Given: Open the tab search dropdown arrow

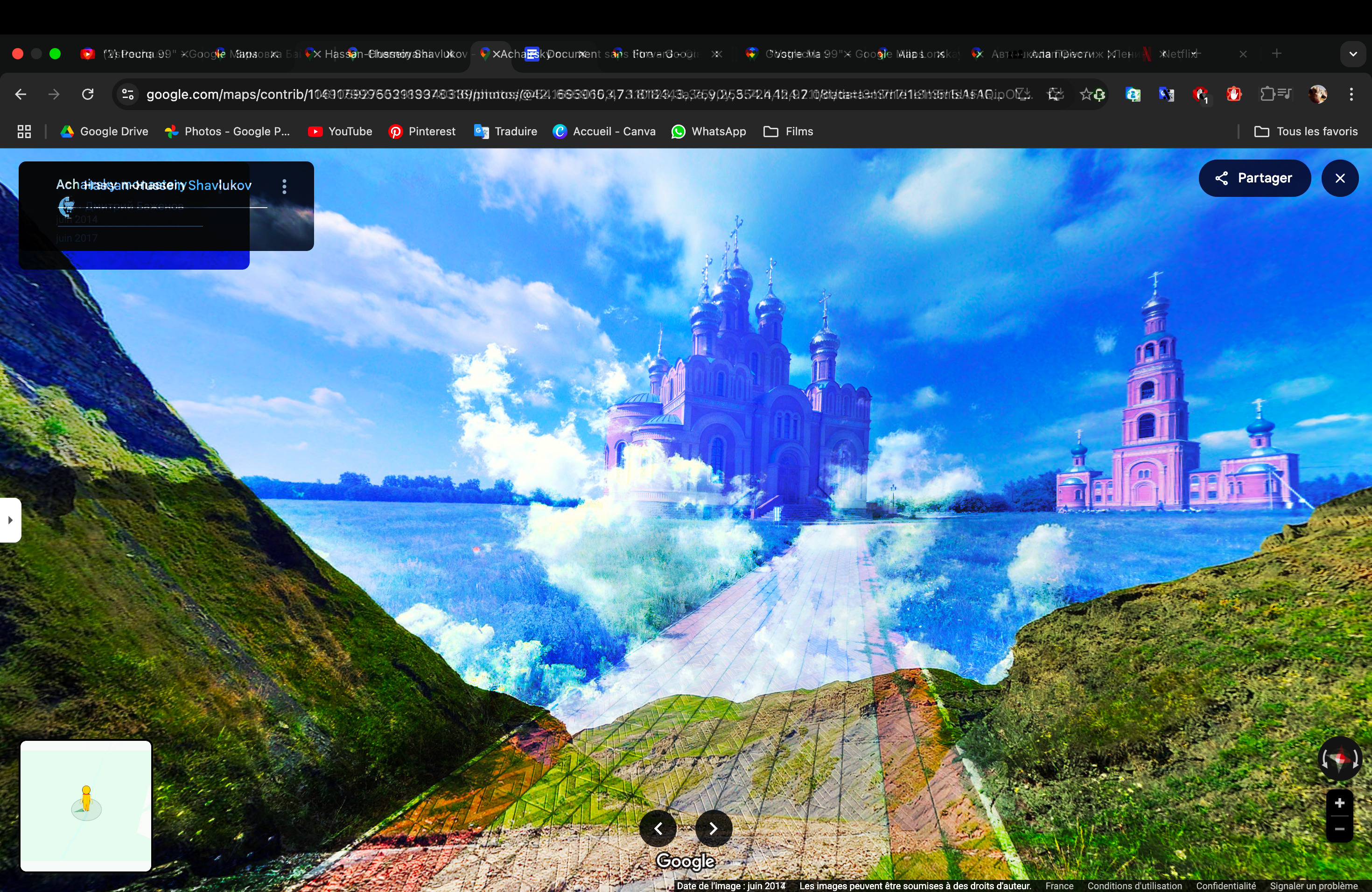Looking at the screenshot, I should pos(1352,54).
